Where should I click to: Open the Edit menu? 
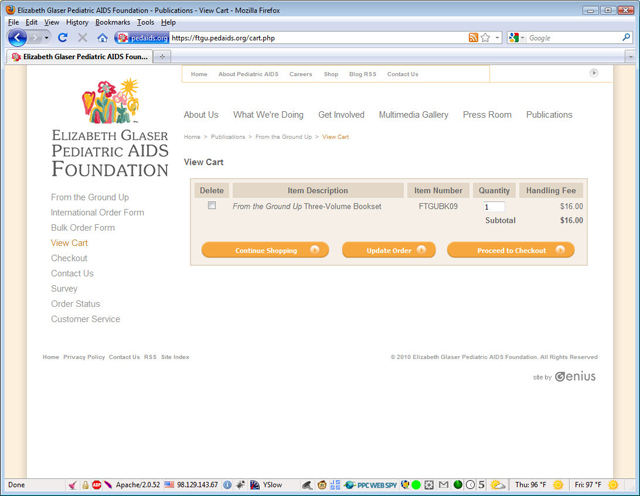(31, 22)
